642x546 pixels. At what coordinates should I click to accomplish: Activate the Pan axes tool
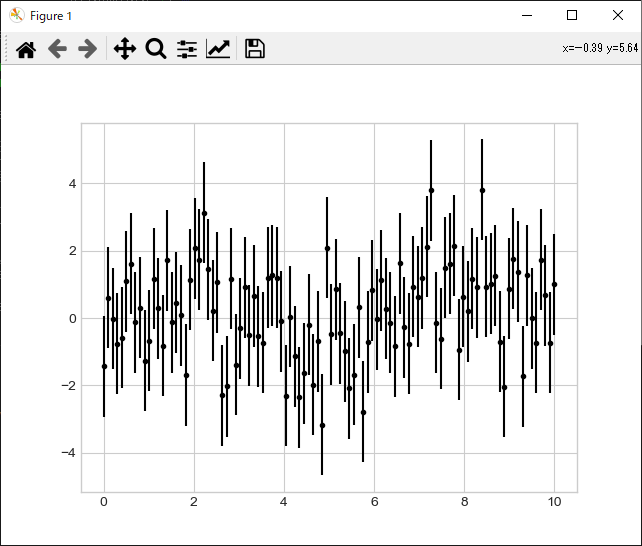click(x=125, y=49)
